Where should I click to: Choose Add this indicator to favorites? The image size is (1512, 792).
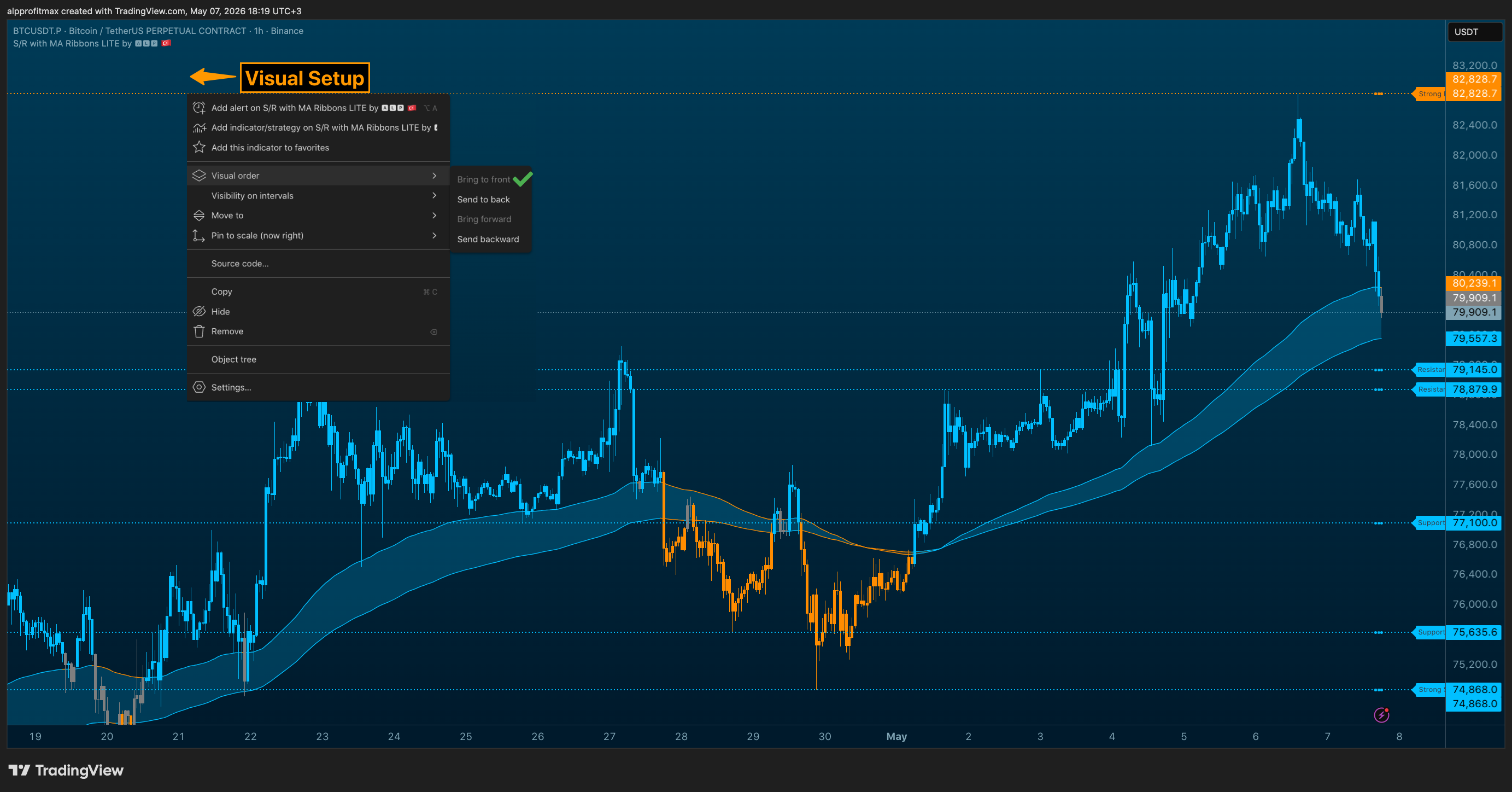pyautogui.click(x=318, y=148)
